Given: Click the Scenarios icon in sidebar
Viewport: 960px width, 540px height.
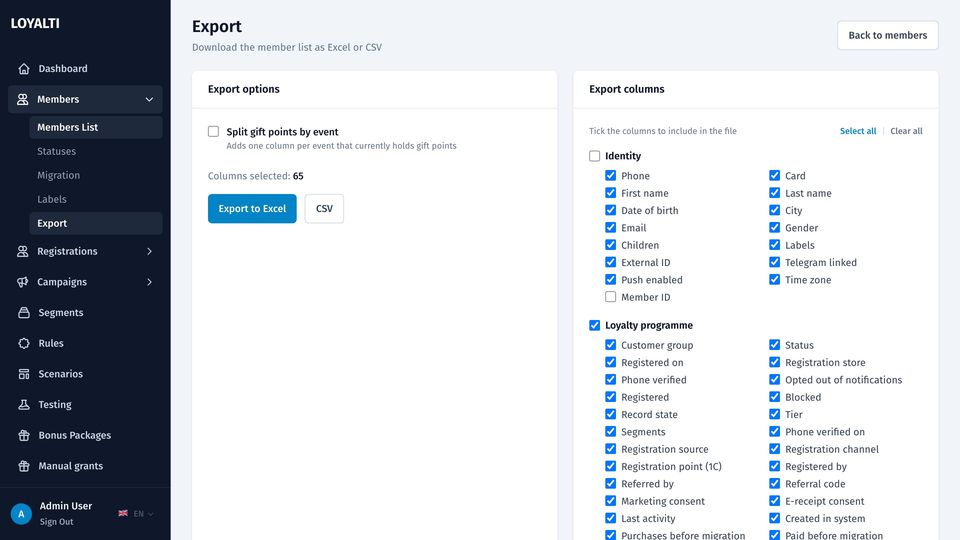Looking at the screenshot, I should 24,373.
